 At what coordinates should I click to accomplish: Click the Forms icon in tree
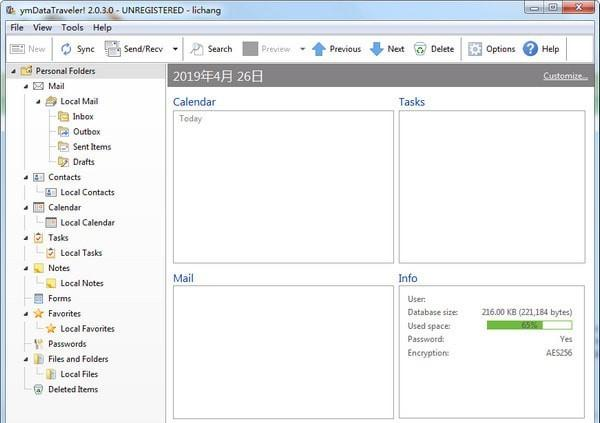point(39,299)
